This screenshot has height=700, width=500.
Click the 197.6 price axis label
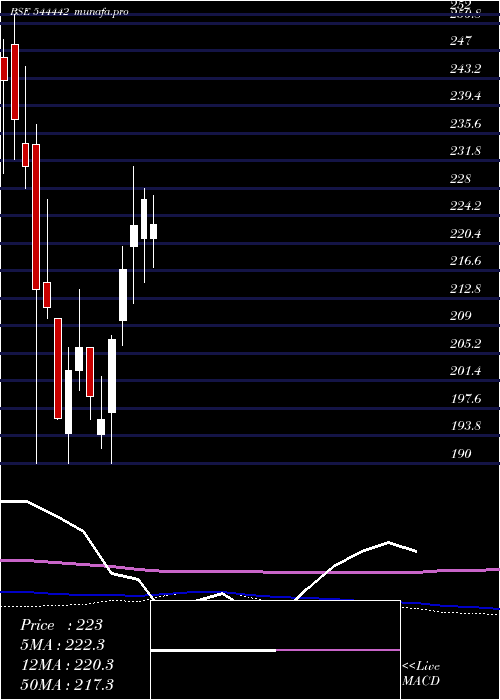[466, 399]
